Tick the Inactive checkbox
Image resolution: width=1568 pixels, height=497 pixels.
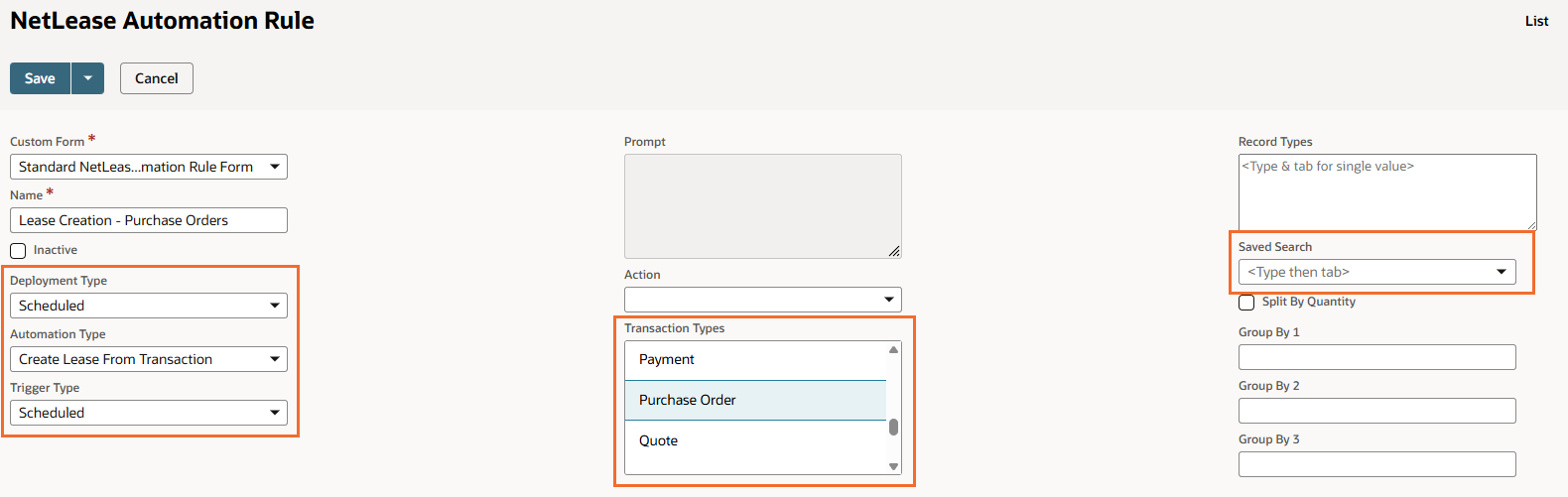pyautogui.click(x=18, y=251)
